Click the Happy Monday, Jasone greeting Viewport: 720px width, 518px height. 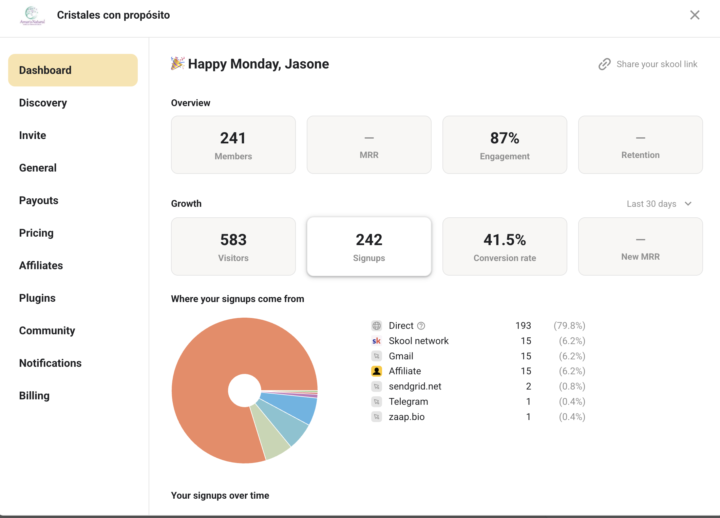(259, 64)
